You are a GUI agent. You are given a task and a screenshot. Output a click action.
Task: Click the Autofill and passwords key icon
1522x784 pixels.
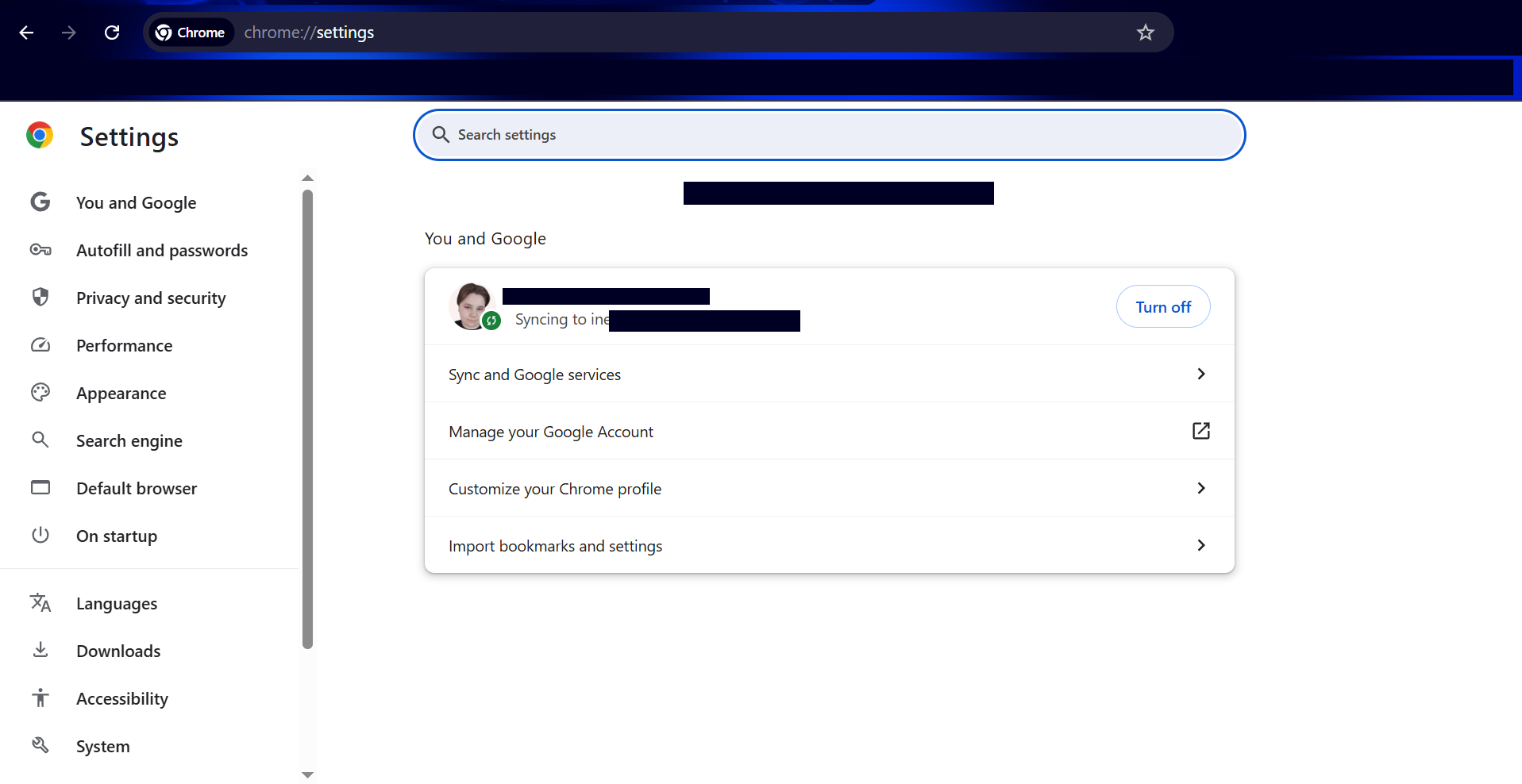[40, 251]
